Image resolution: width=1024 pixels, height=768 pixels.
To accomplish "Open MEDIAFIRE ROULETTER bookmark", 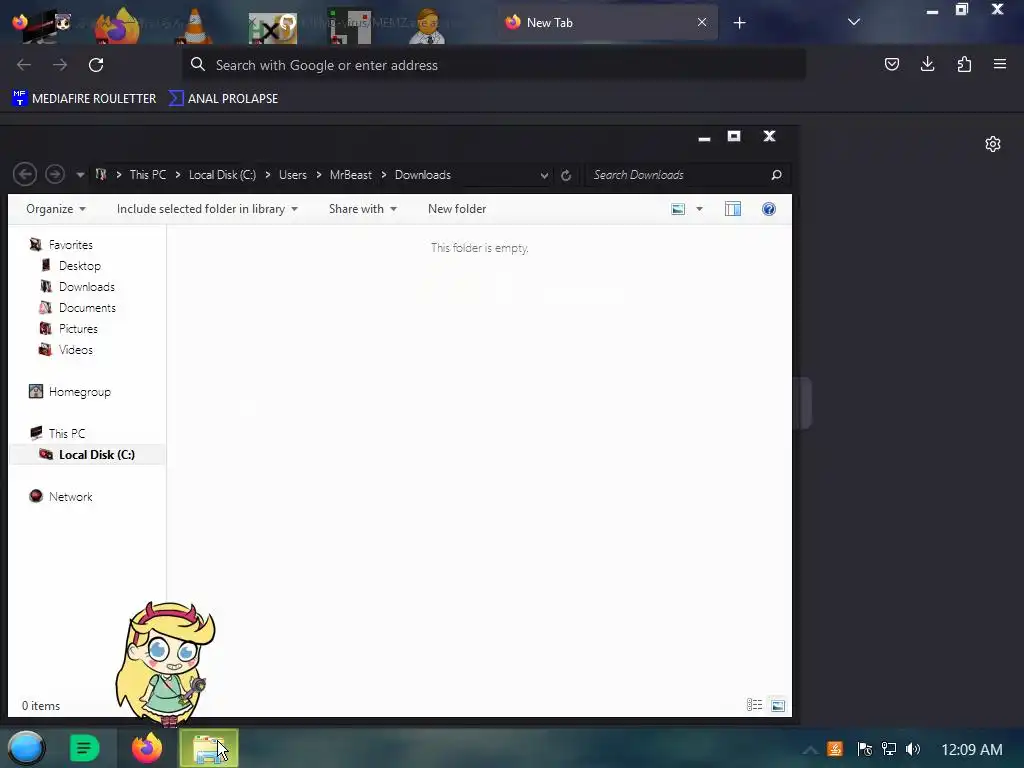I will 84,99.
